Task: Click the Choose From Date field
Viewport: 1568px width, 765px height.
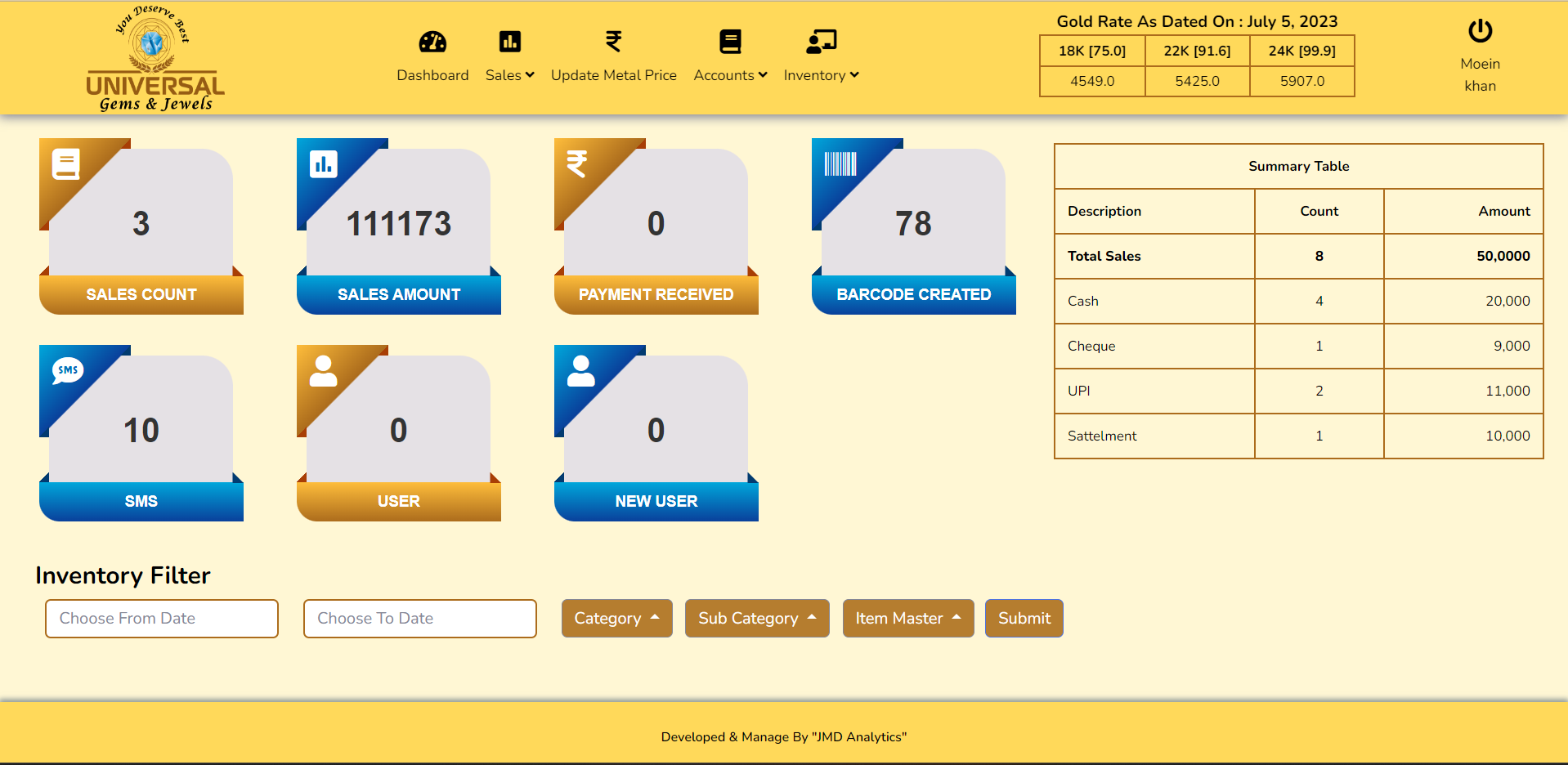Action: (x=162, y=619)
